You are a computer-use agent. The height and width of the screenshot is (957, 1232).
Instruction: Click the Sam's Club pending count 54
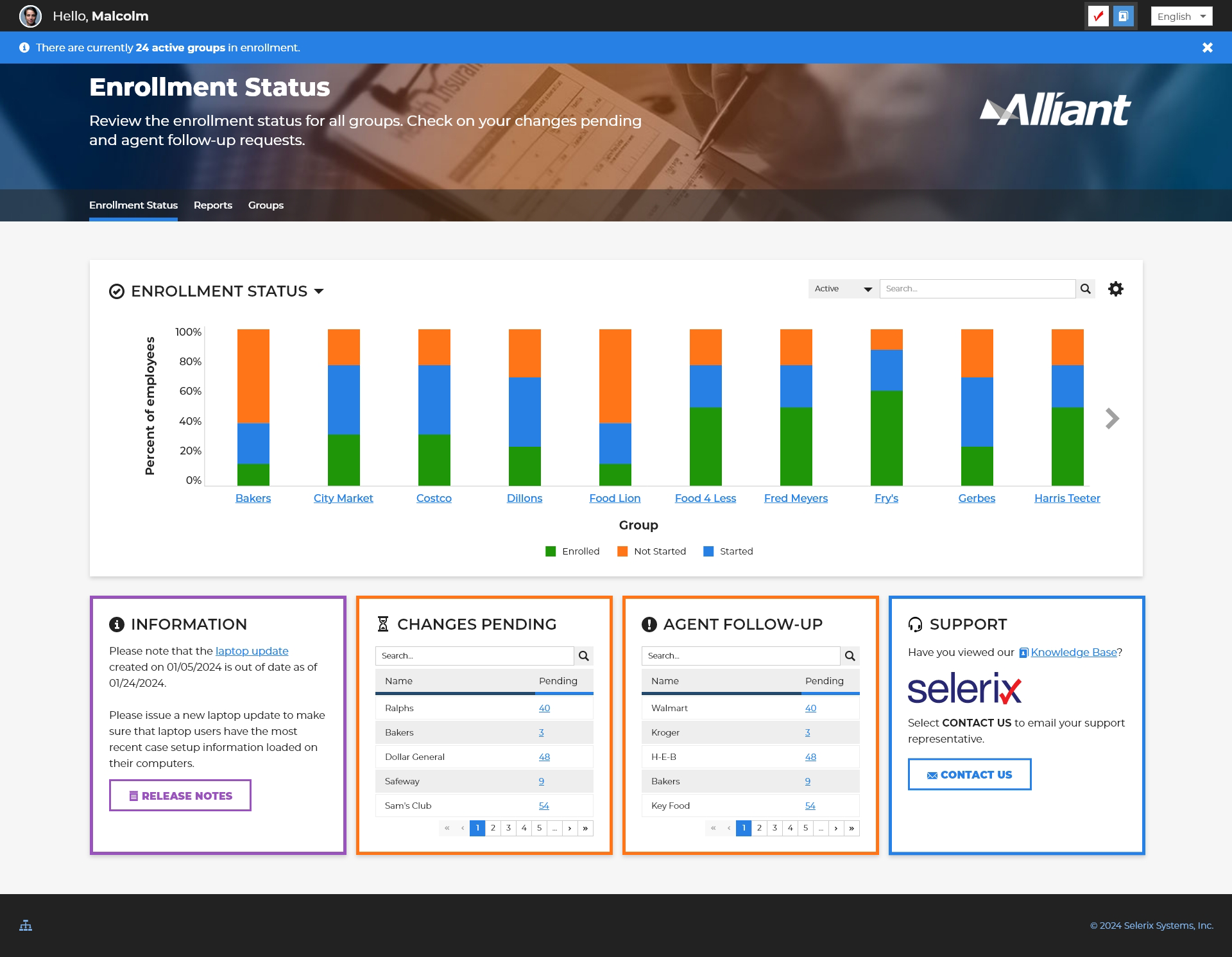[543, 805]
